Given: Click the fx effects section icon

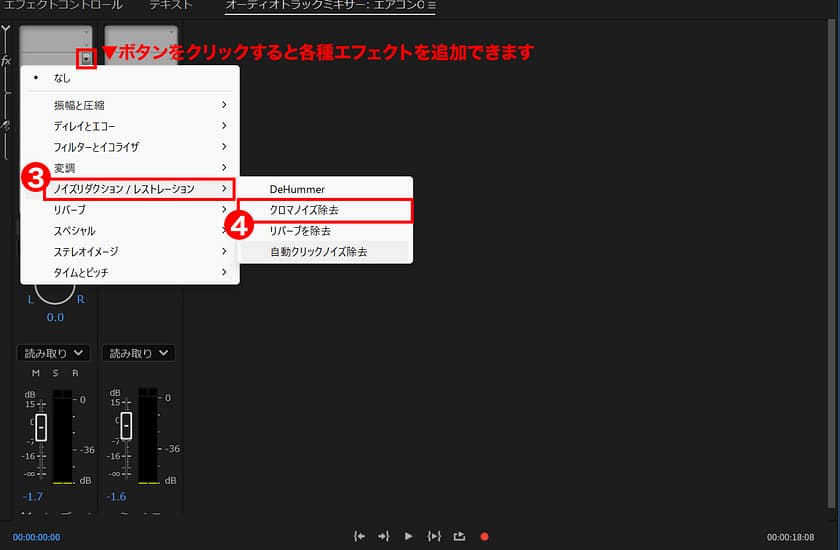Looking at the screenshot, I should coord(6,60).
